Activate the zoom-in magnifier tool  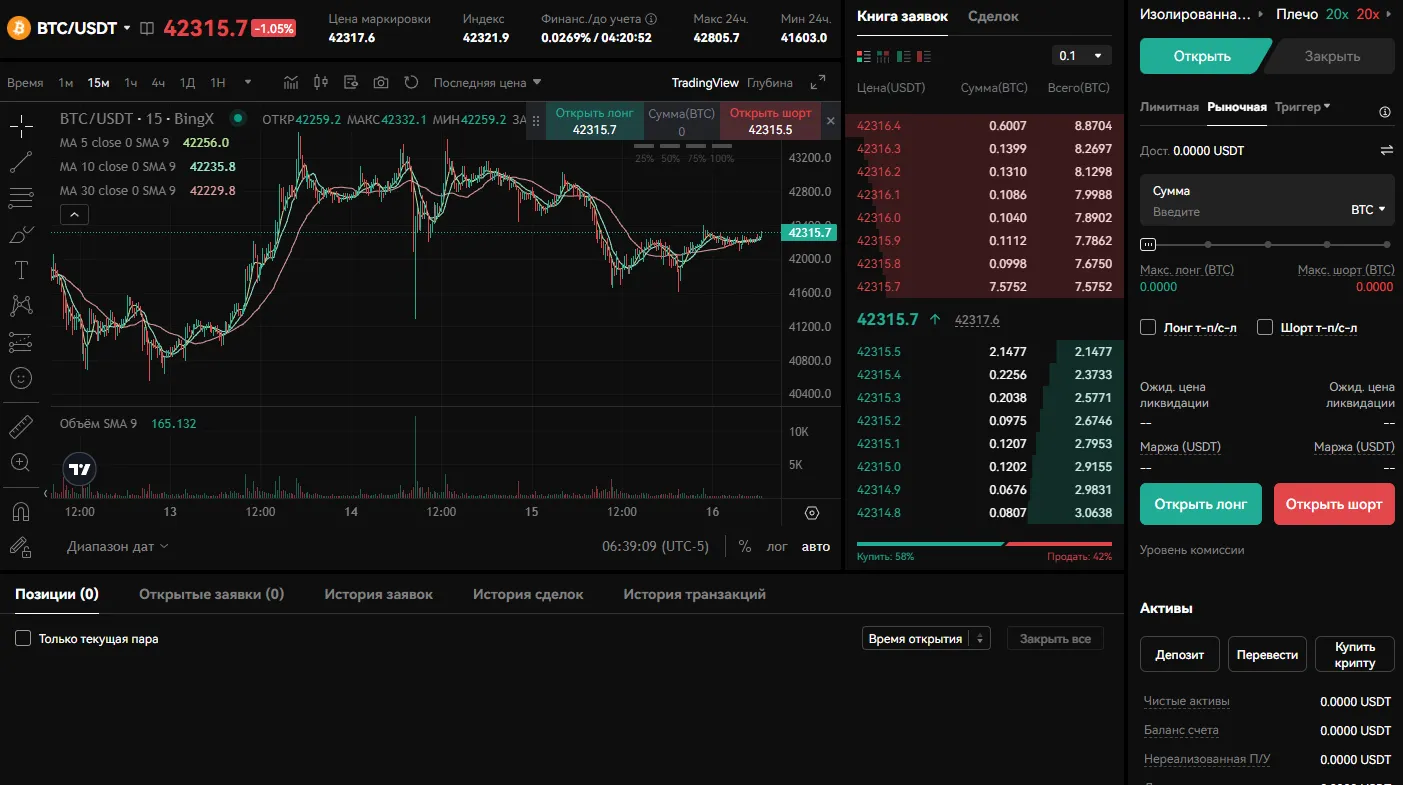(x=21, y=462)
